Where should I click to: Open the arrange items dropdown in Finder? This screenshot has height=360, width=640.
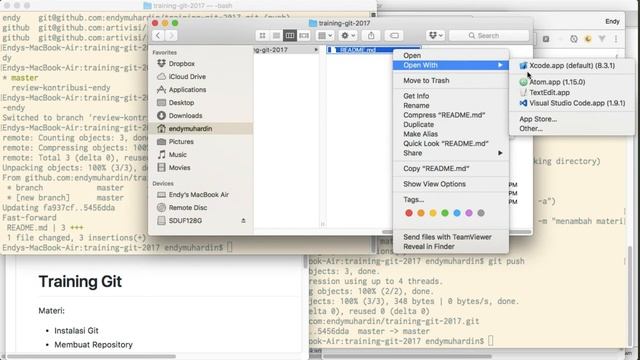click(325, 36)
